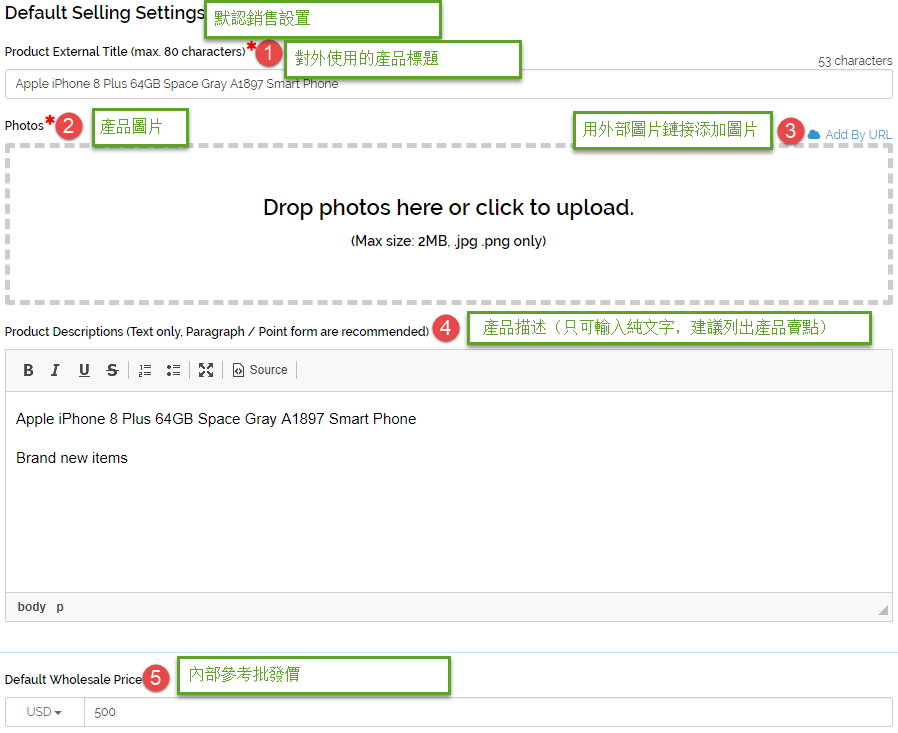Toggle bold formatting in description editor
This screenshot has height=733, width=898.
pyautogui.click(x=28, y=371)
